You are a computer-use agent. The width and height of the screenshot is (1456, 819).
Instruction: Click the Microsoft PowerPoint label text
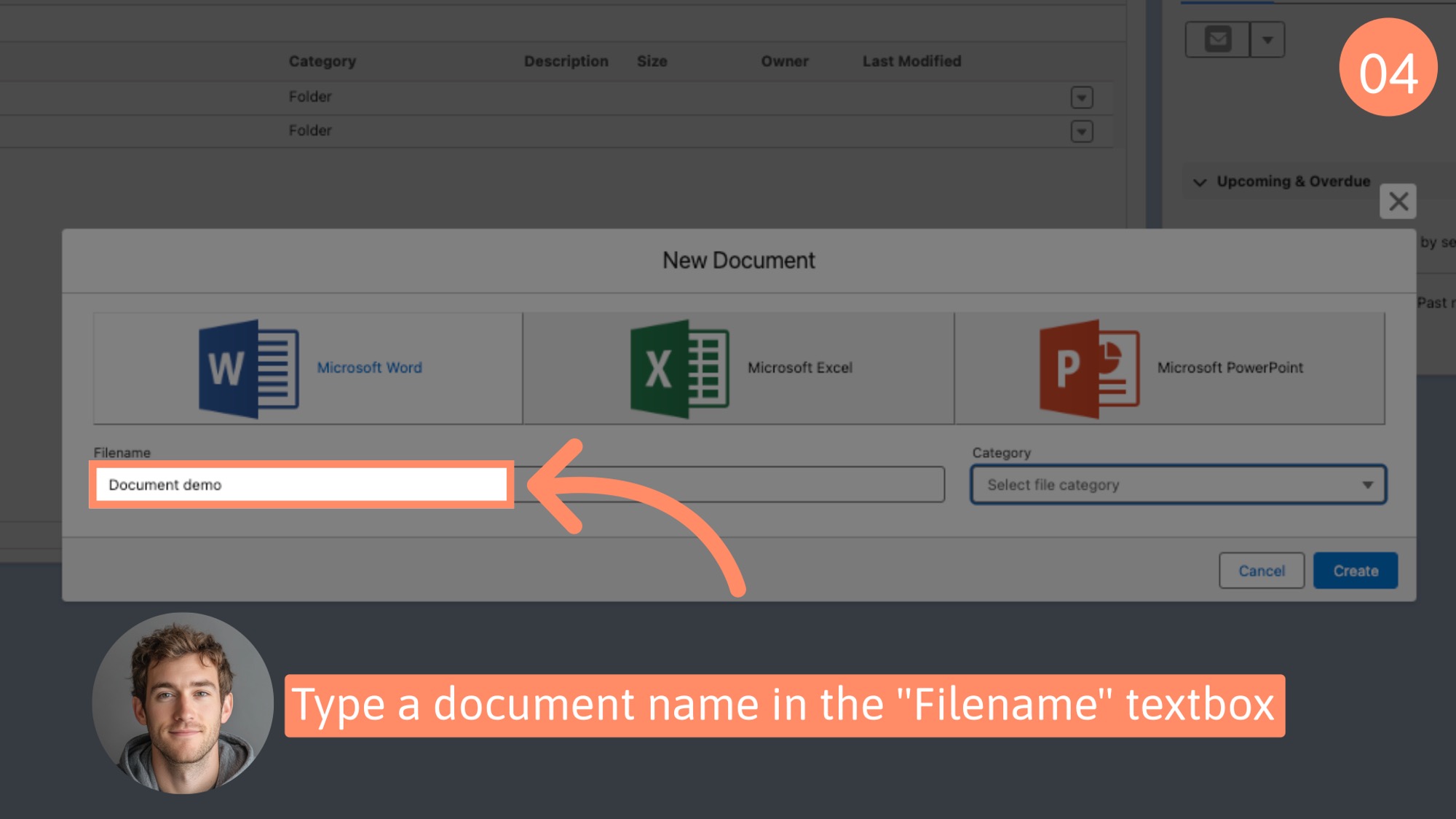pos(1230,368)
